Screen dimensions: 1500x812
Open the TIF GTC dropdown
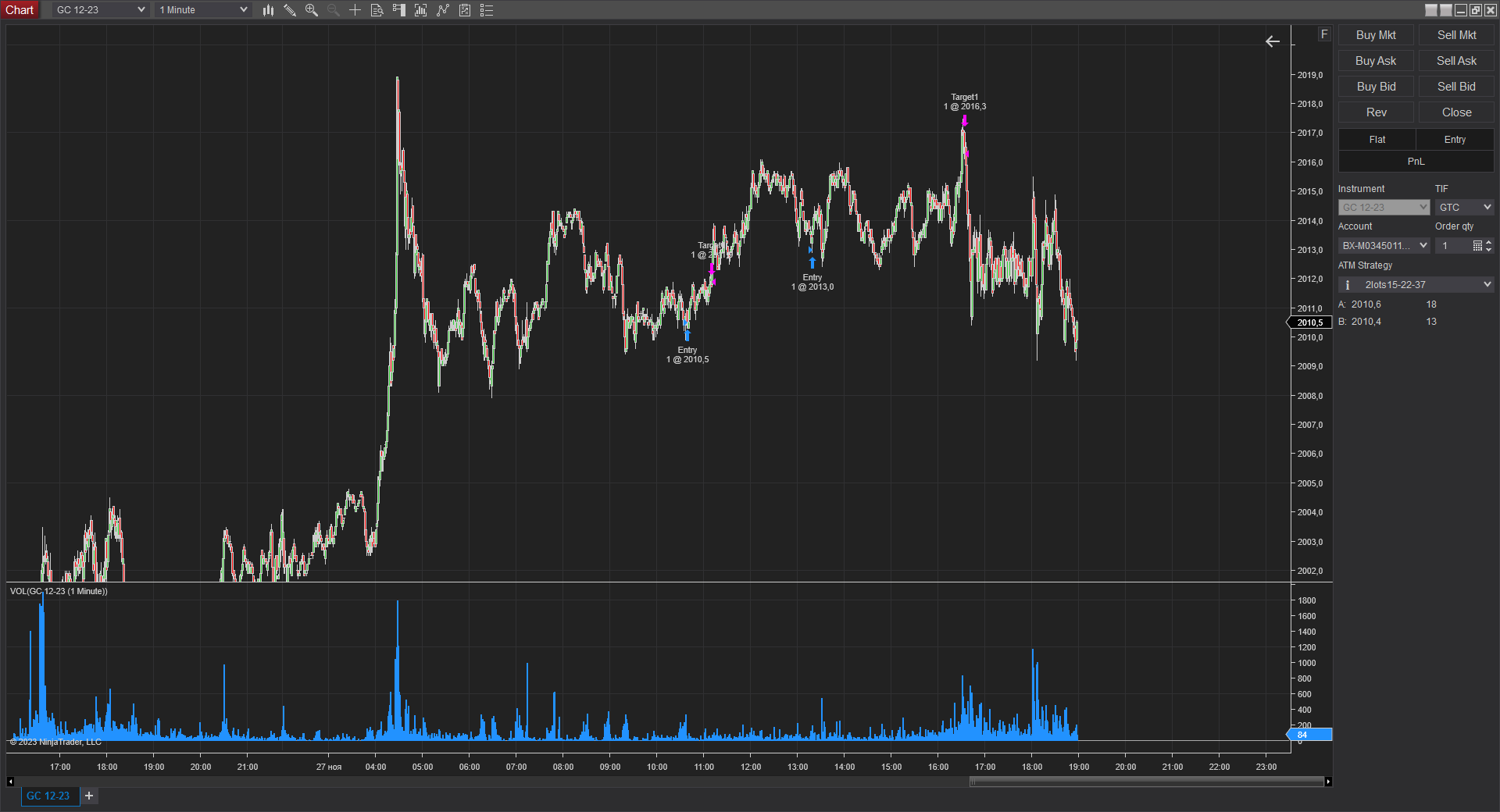point(1464,208)
